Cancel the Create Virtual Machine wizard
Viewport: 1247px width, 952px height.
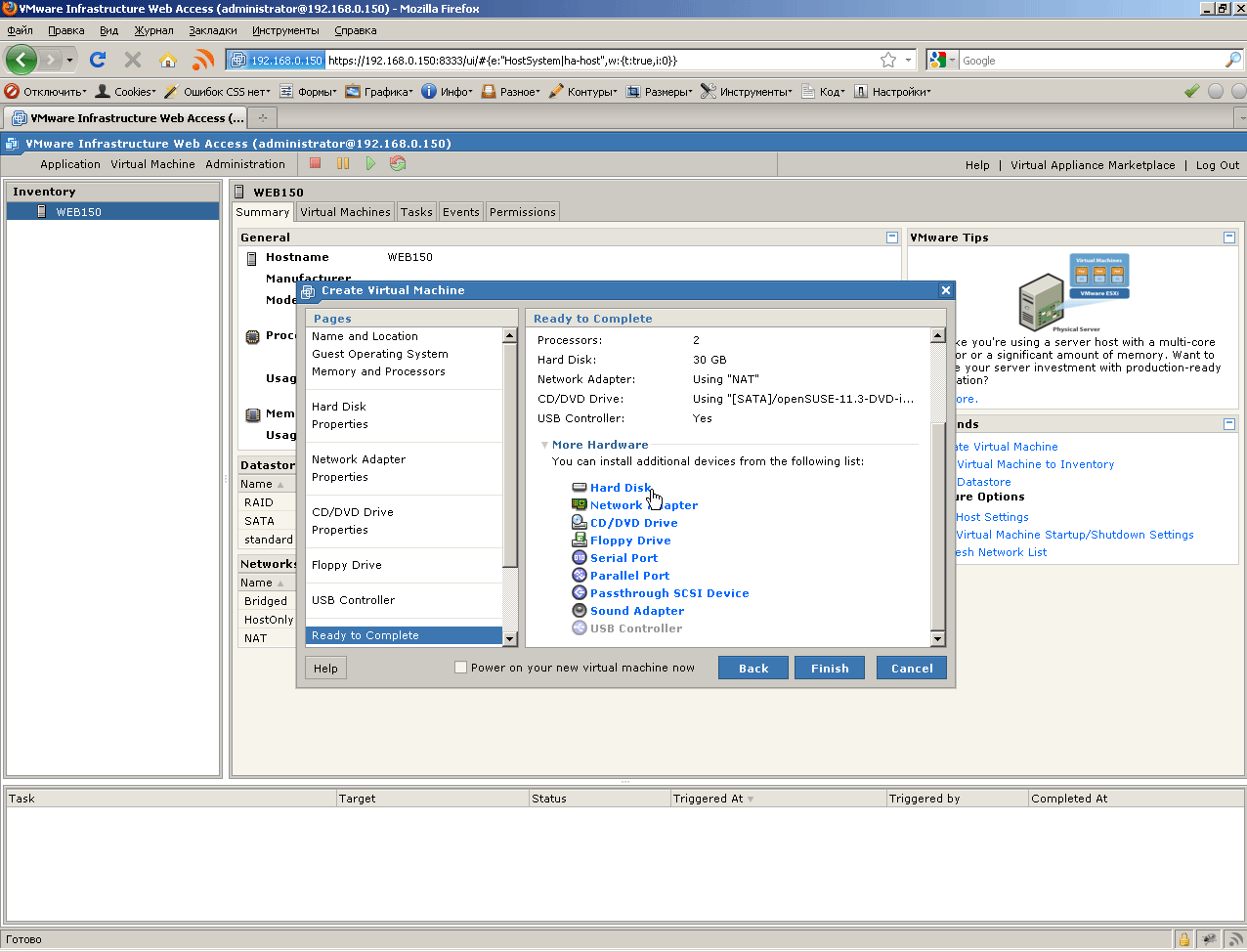[x=912, y=668]
